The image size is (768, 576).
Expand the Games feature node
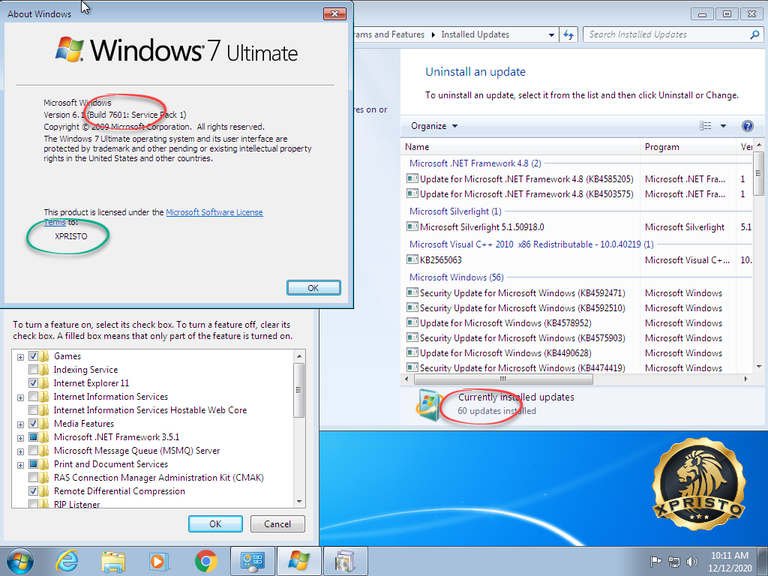pos(21,357)
